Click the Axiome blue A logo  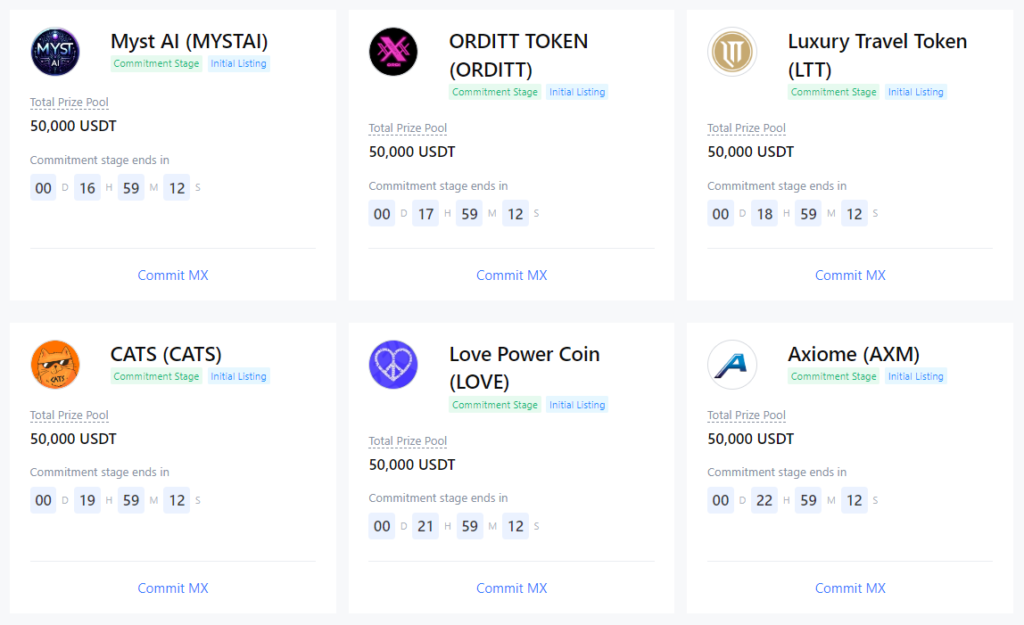[x=732, y=365]
